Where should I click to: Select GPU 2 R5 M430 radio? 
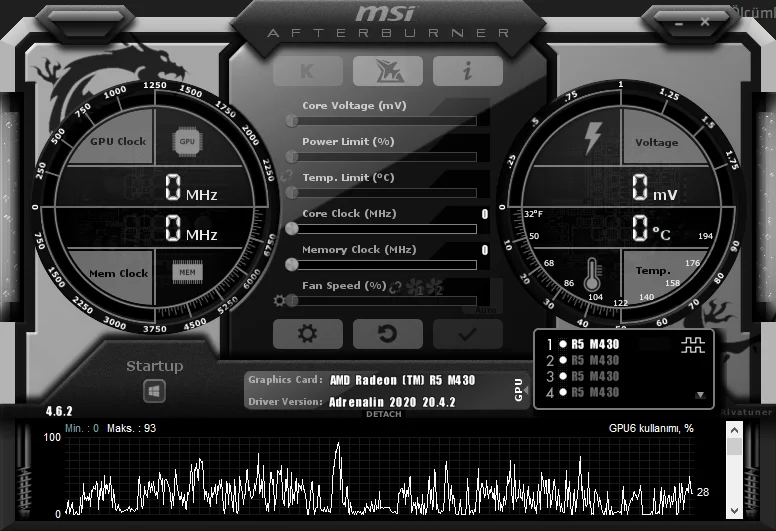click(x=563, y=360)
